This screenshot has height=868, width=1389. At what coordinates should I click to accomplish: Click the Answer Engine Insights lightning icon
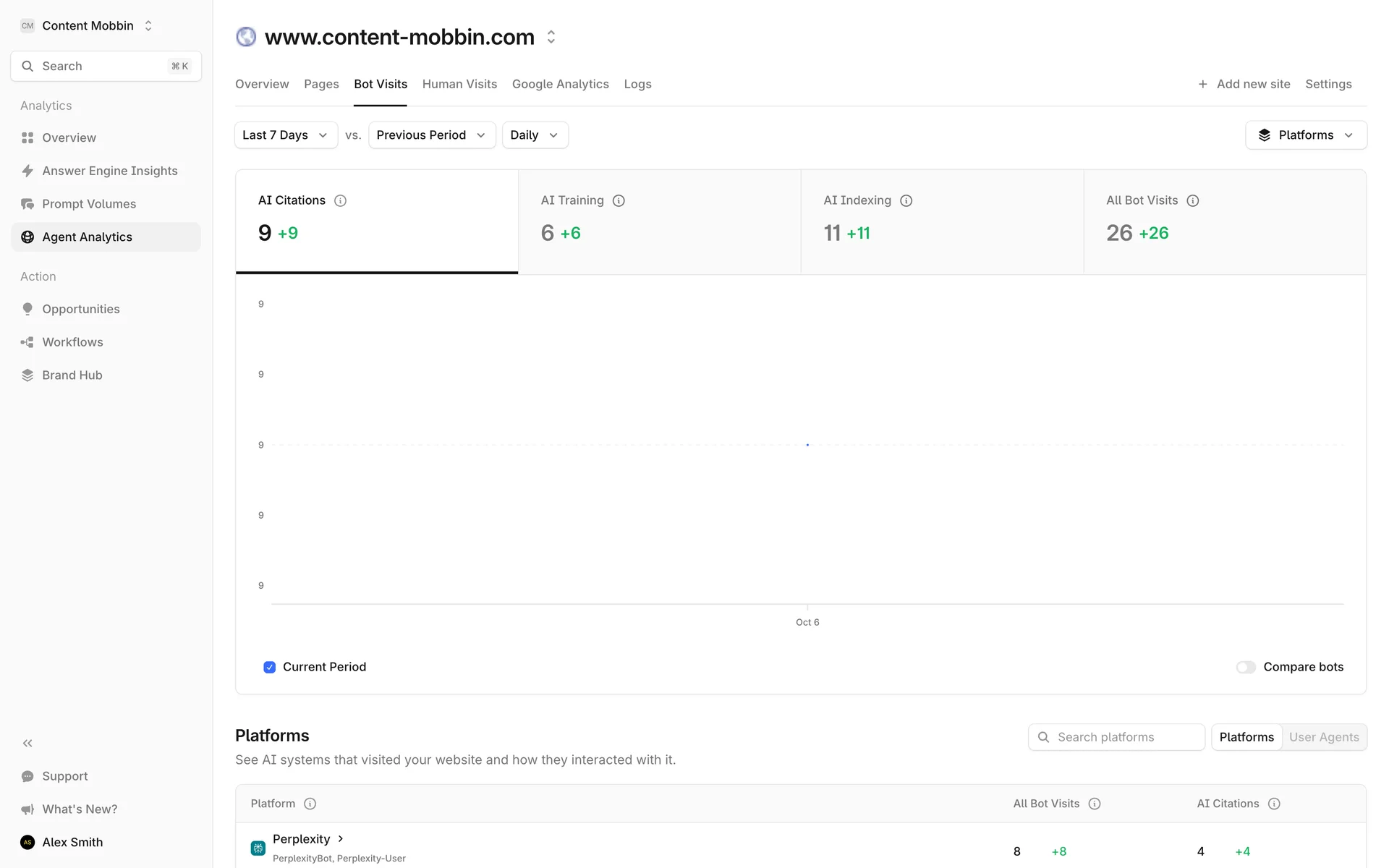pyautogui.click(x=27, y=171)
